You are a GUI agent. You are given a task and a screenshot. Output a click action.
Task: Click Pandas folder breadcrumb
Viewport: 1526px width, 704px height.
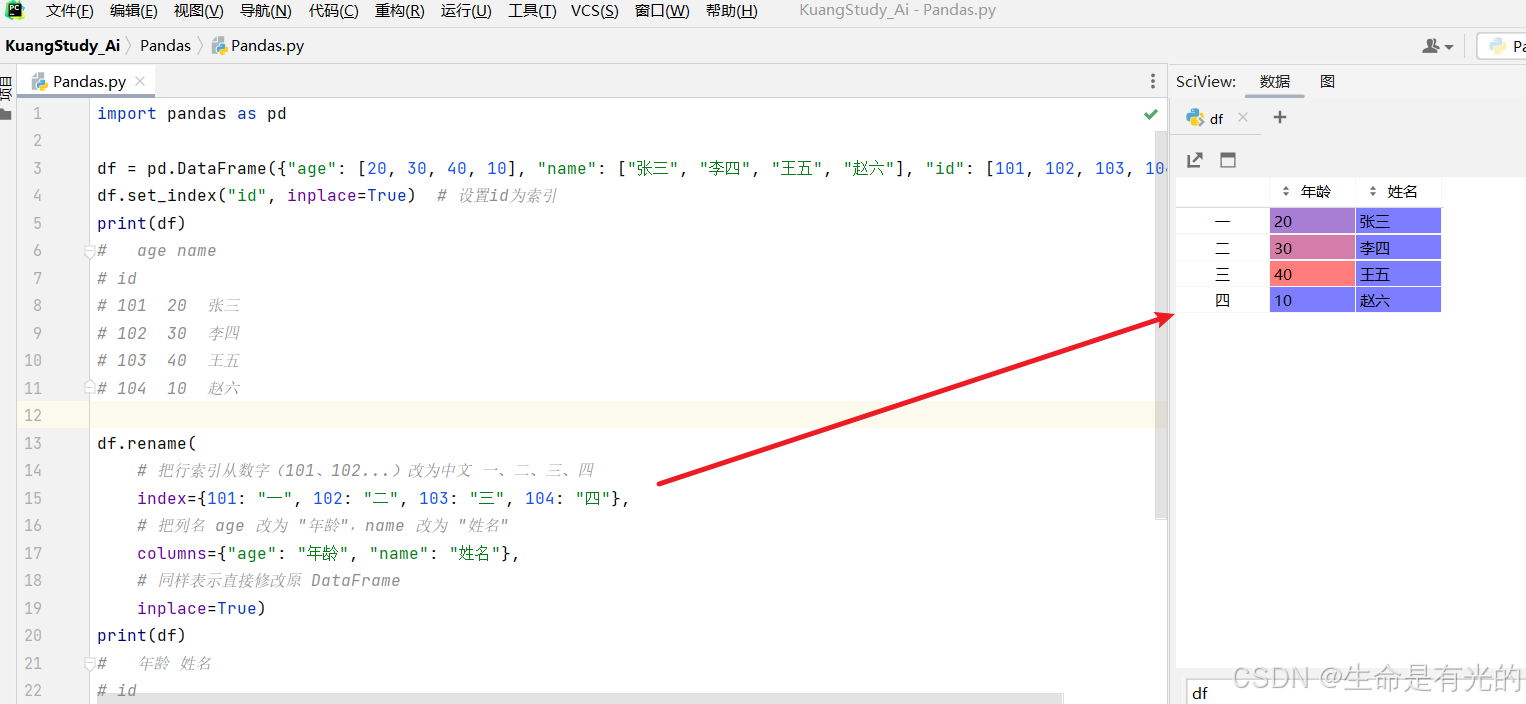coord(165,46)
